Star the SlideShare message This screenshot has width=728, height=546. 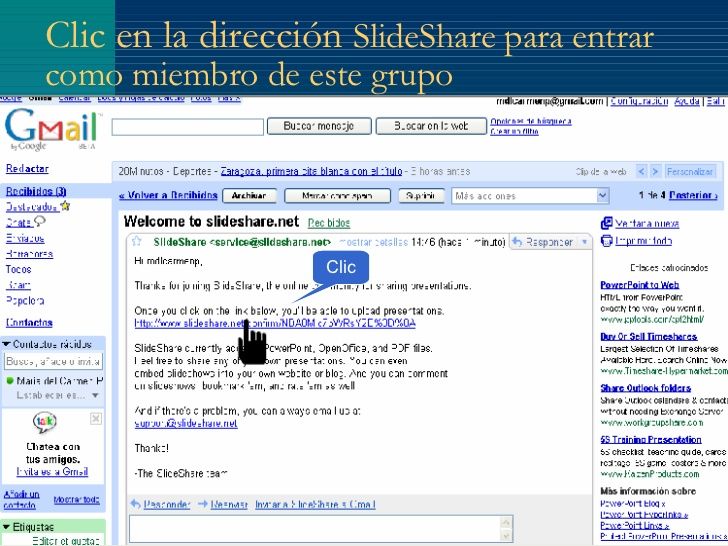(x=137, y=241)
